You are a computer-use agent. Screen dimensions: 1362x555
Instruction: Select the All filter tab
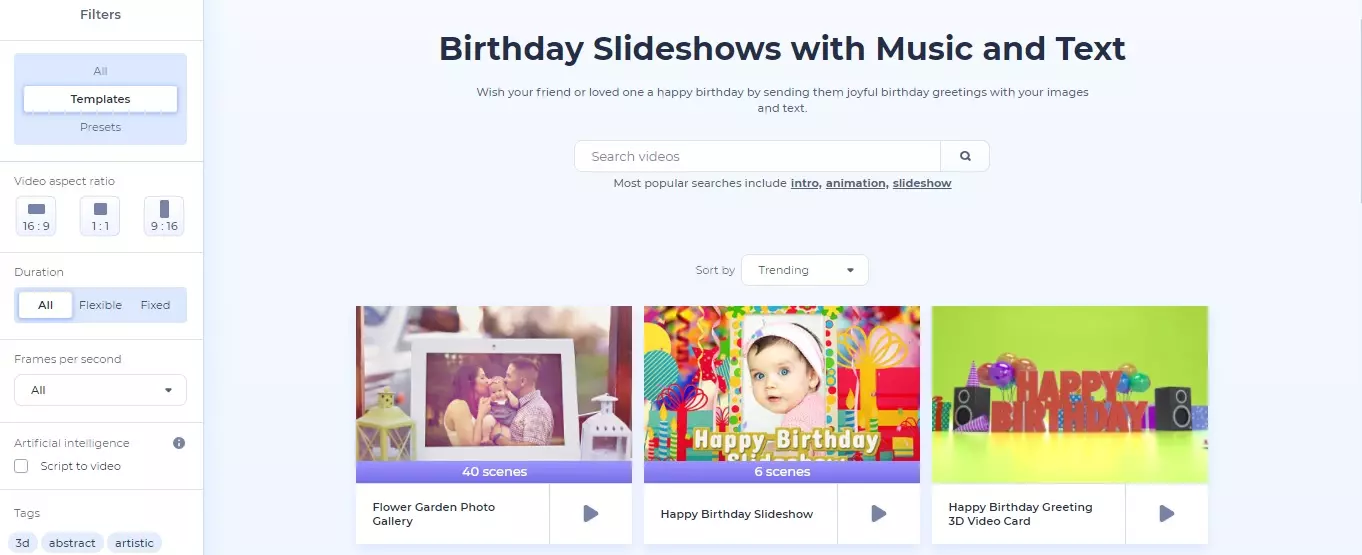click(100, 71)
